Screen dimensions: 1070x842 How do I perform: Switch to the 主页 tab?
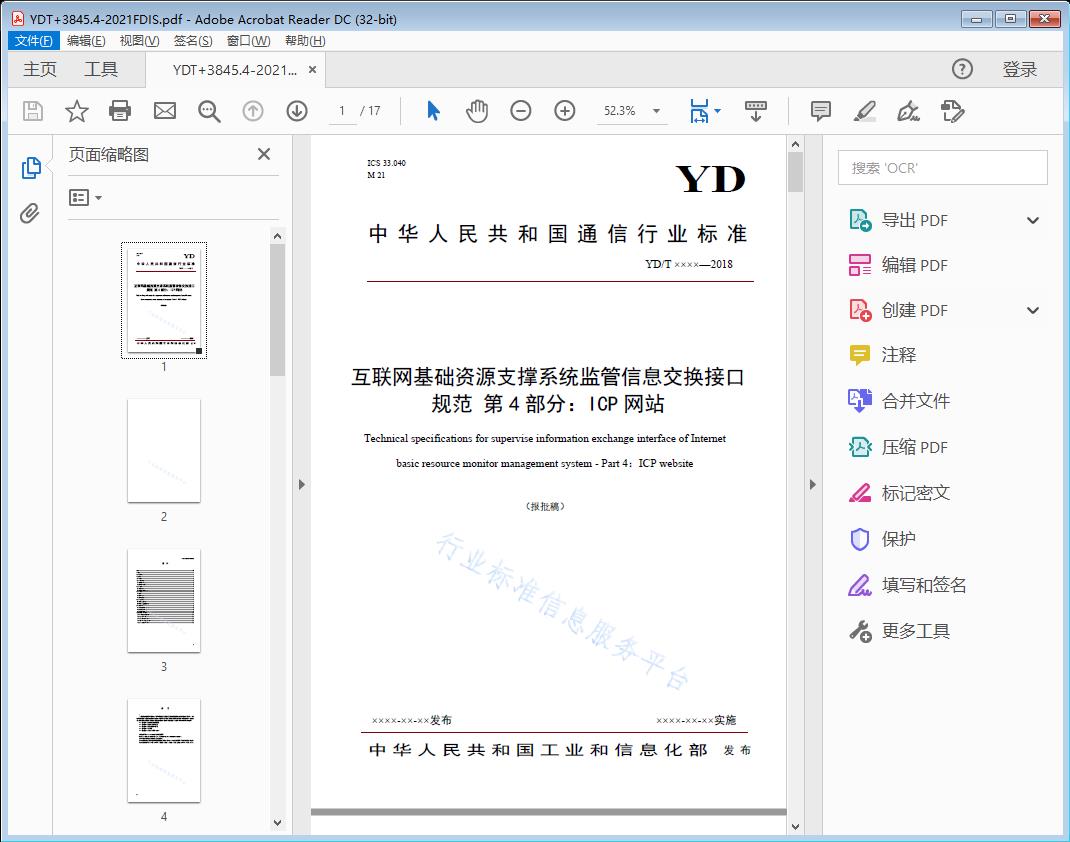point(40,69)
